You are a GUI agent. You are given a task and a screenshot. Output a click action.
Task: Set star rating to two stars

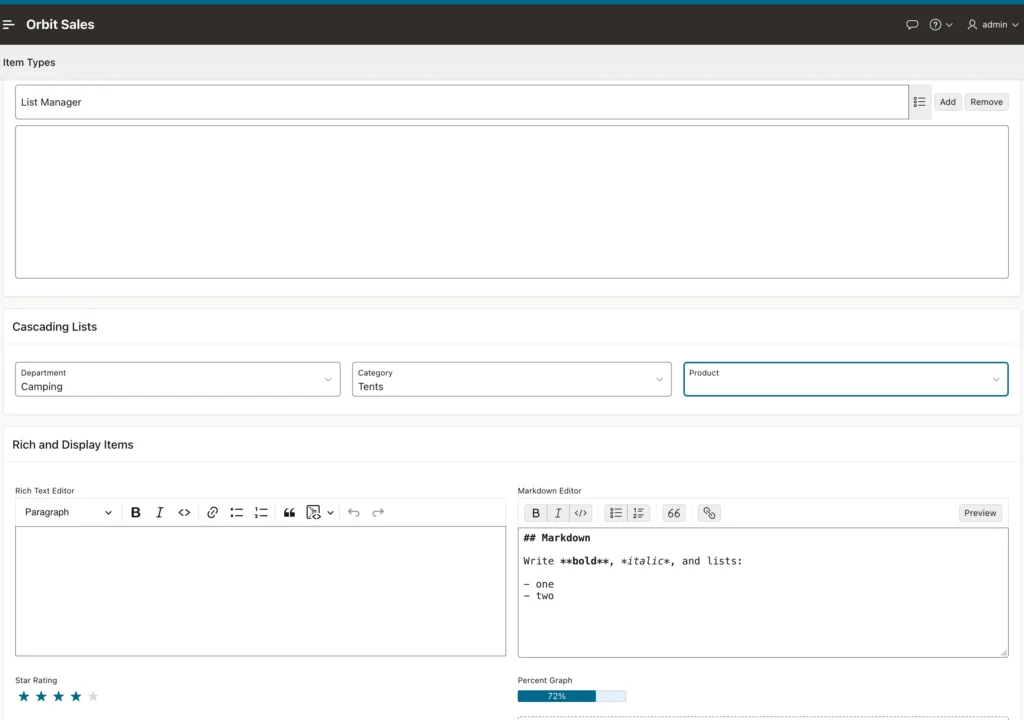click(x=41, y=696)
